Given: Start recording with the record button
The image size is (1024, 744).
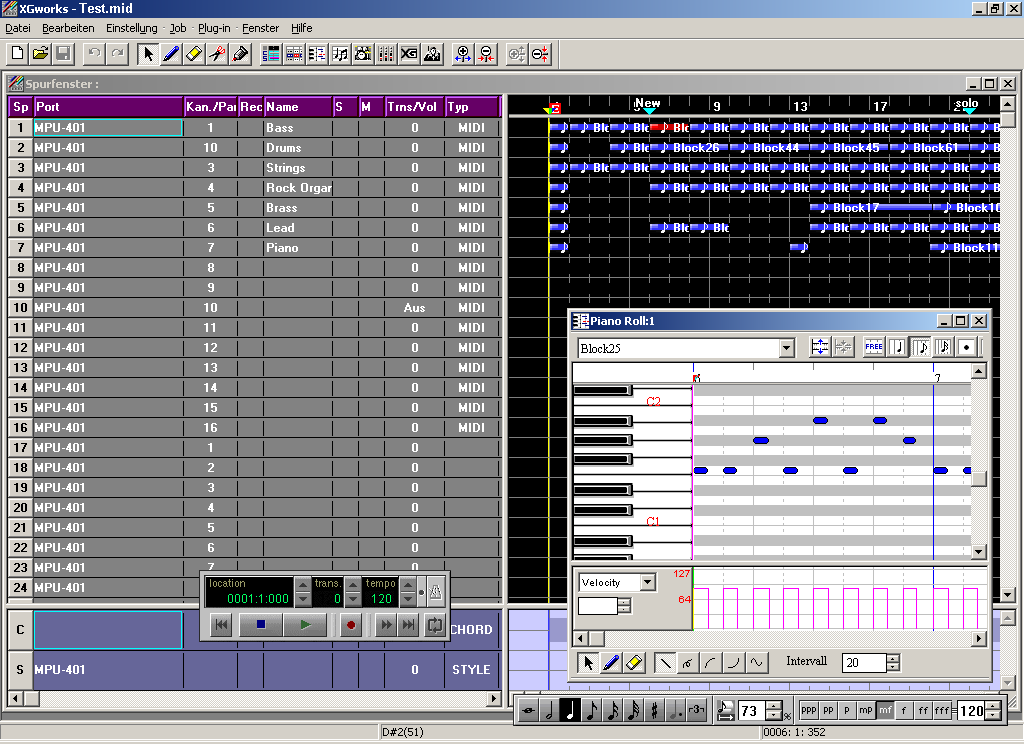Looking at the screenshot, I should coord(351,625).
